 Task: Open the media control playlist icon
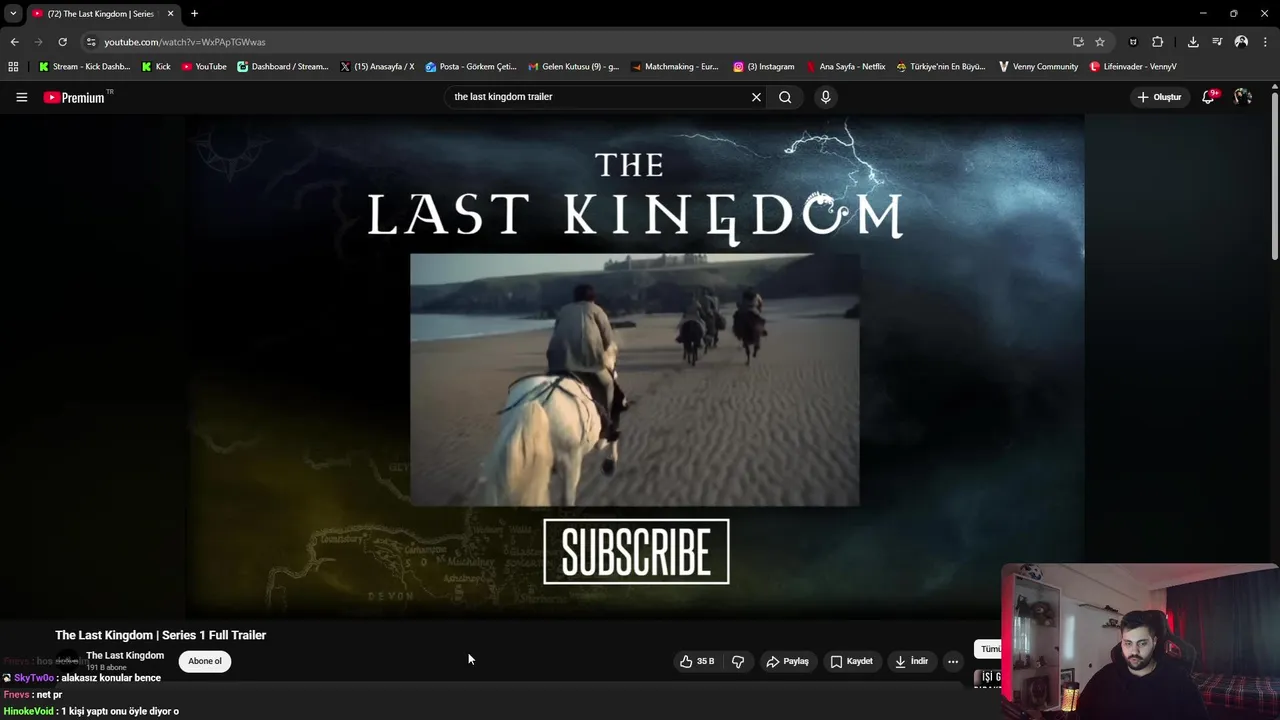tap(1217, 42)
